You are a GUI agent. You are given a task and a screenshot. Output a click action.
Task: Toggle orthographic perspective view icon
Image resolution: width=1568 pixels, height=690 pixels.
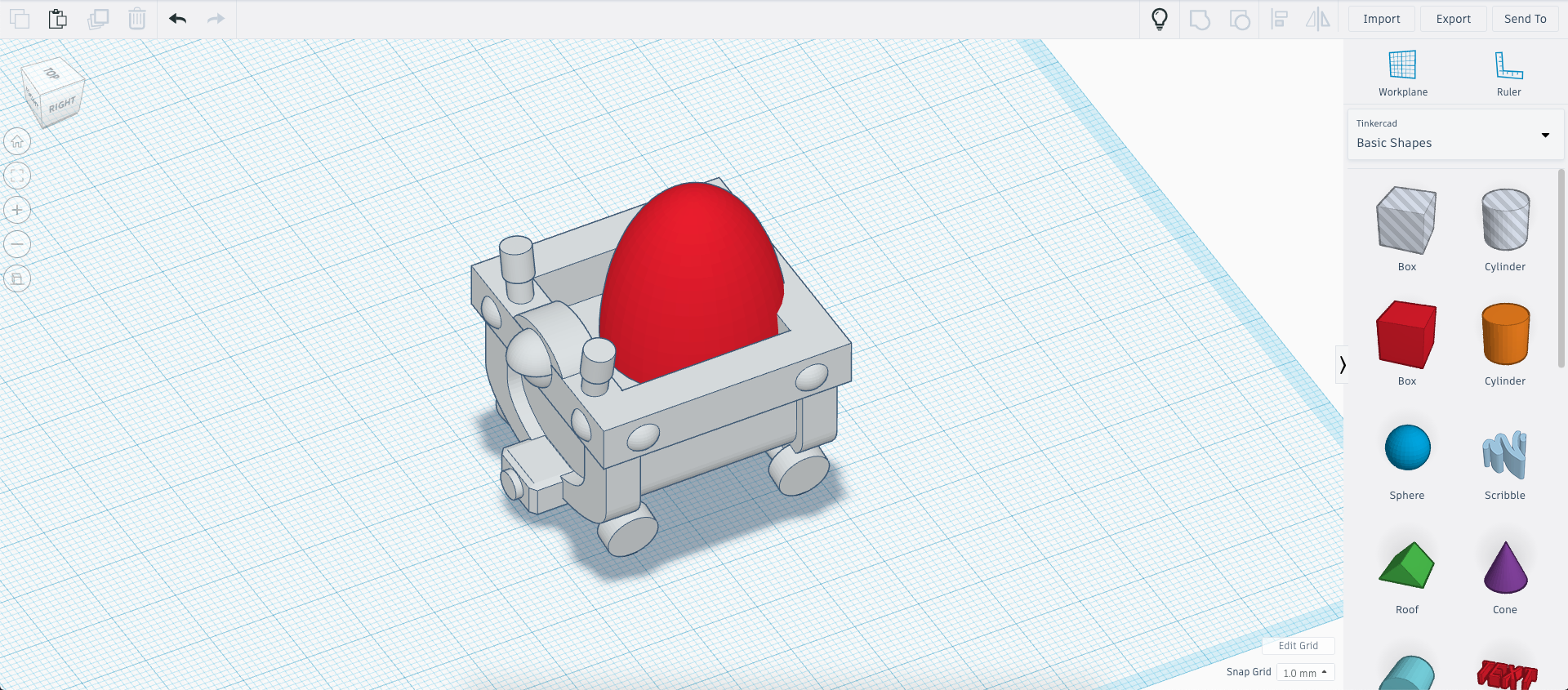(17, 279)
